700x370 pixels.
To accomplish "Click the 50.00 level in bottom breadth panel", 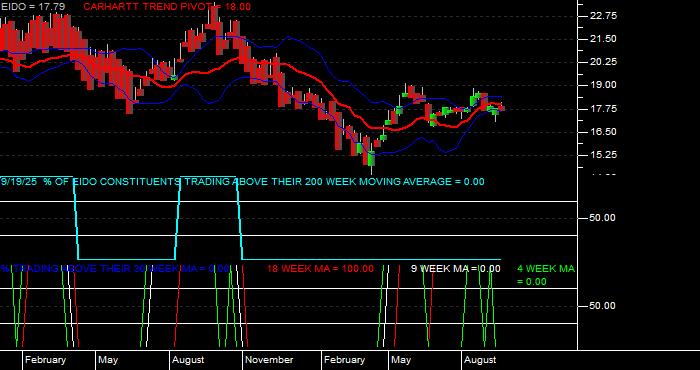I will [603, 306].
